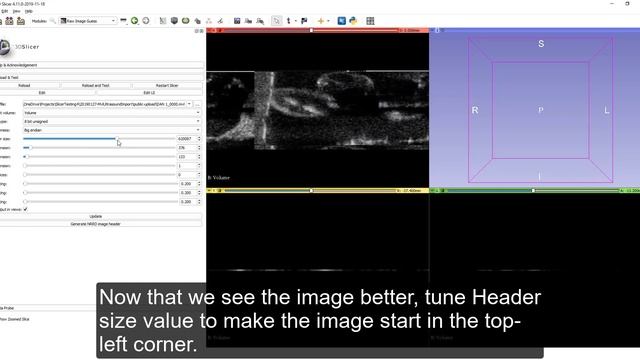Click the green slice offset slider handle
Screen dimensions: 640x360
[533, 191]
